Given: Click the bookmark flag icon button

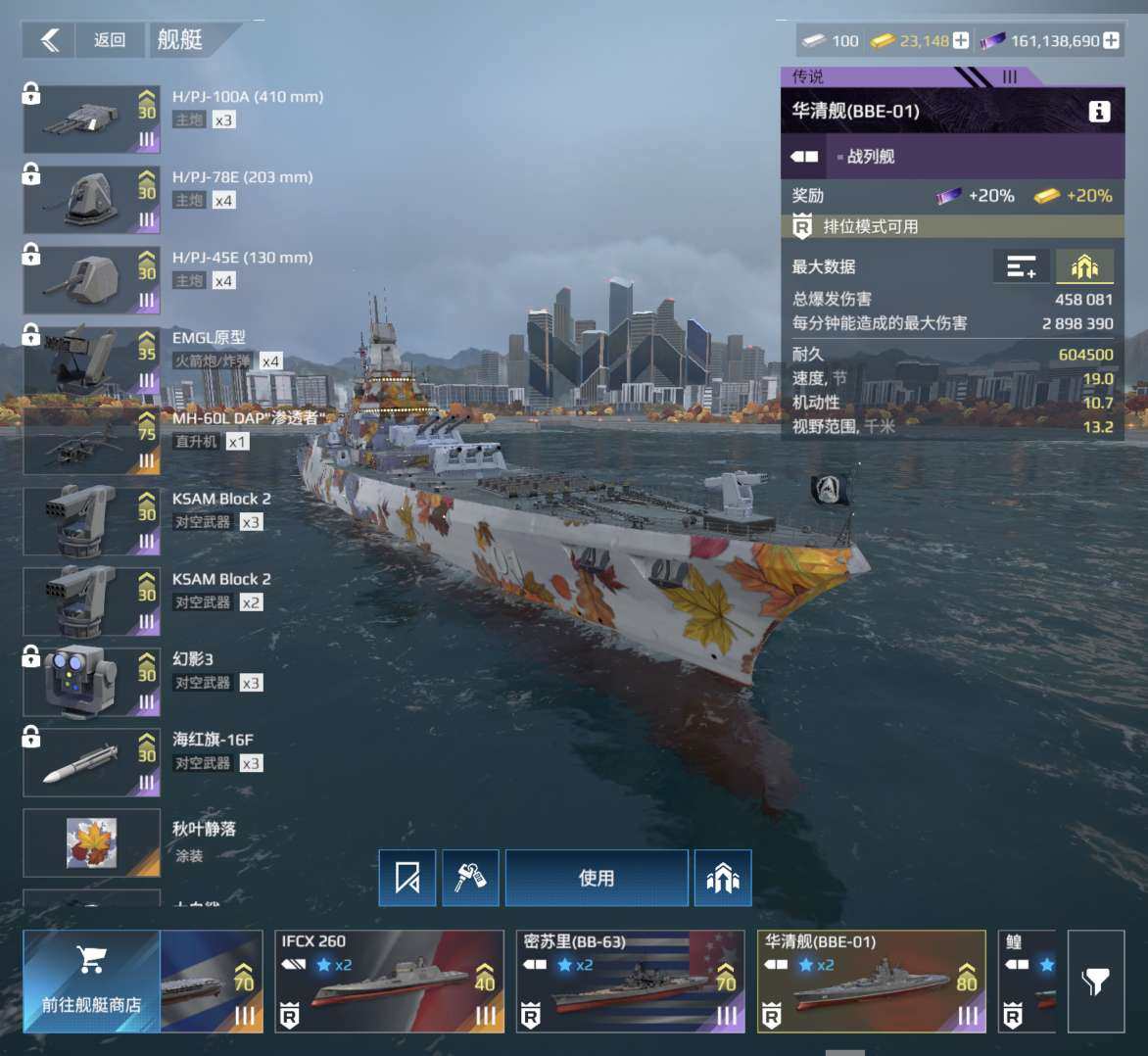Looking at the screenshot, I should (x=407, y=878).
